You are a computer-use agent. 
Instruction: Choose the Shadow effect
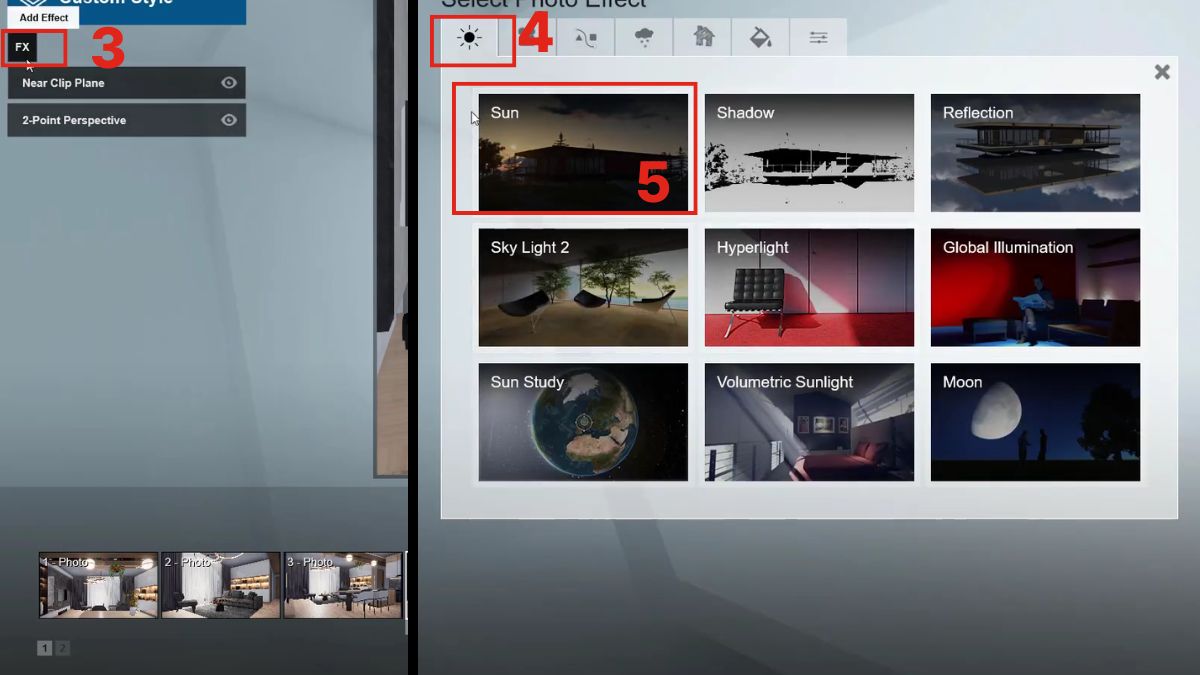(x=809, y=153)
